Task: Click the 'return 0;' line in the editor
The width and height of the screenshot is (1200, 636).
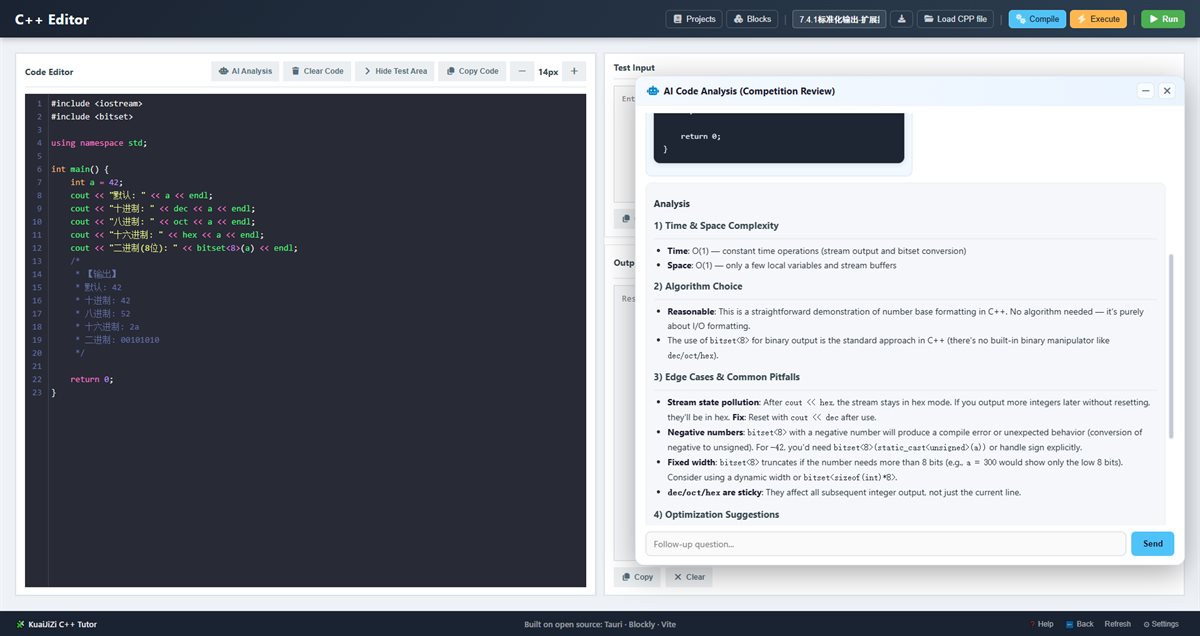Action: coord(92,379)
